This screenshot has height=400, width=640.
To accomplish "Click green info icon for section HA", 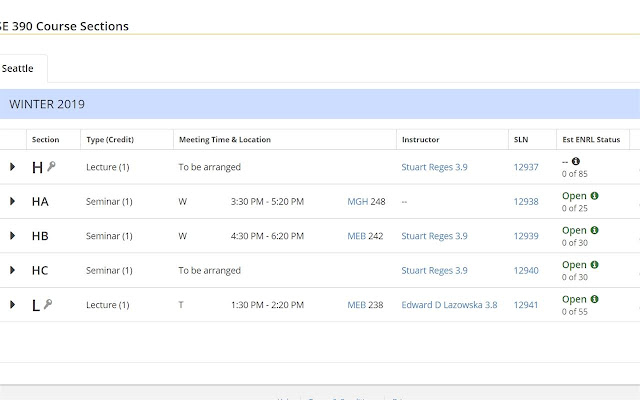I will (x=594, y=196).
